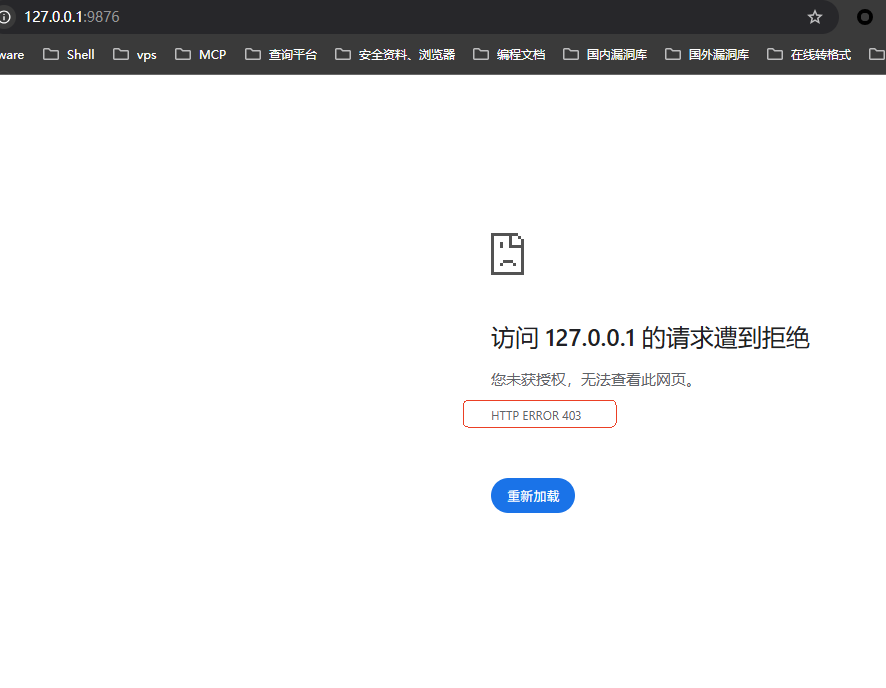
Task: Expand the 国内漏洞库 bookmarks folder
Action: click(x=605, y=54)
